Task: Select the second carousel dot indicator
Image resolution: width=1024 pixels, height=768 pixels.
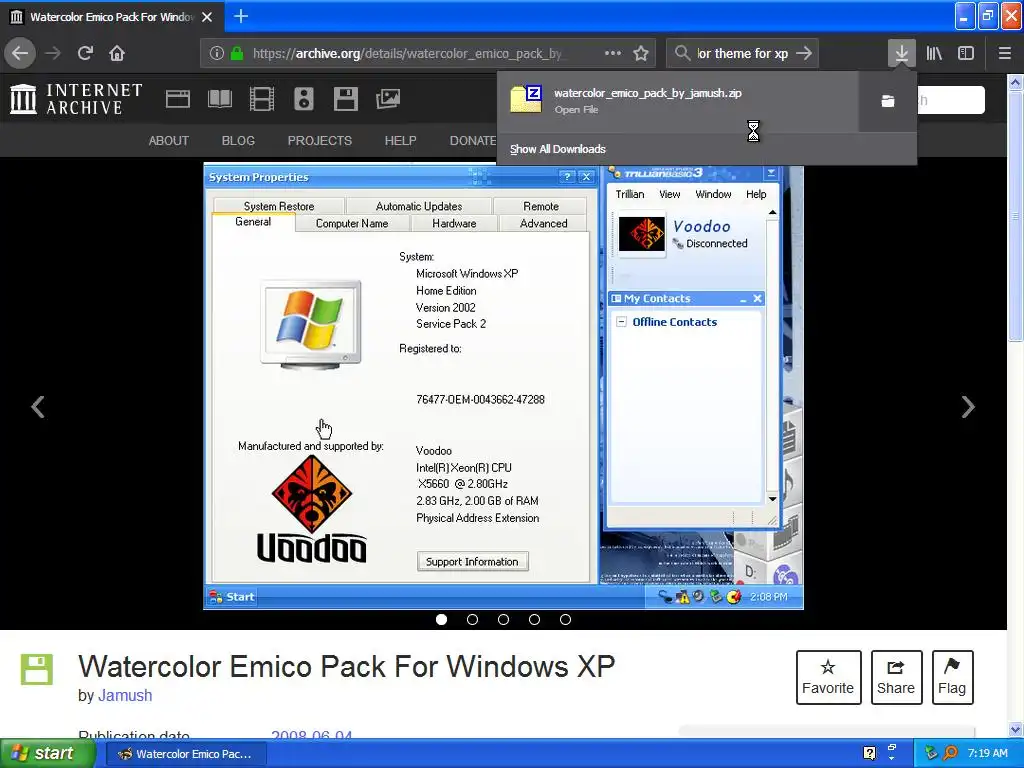Action: pos(473,619)
